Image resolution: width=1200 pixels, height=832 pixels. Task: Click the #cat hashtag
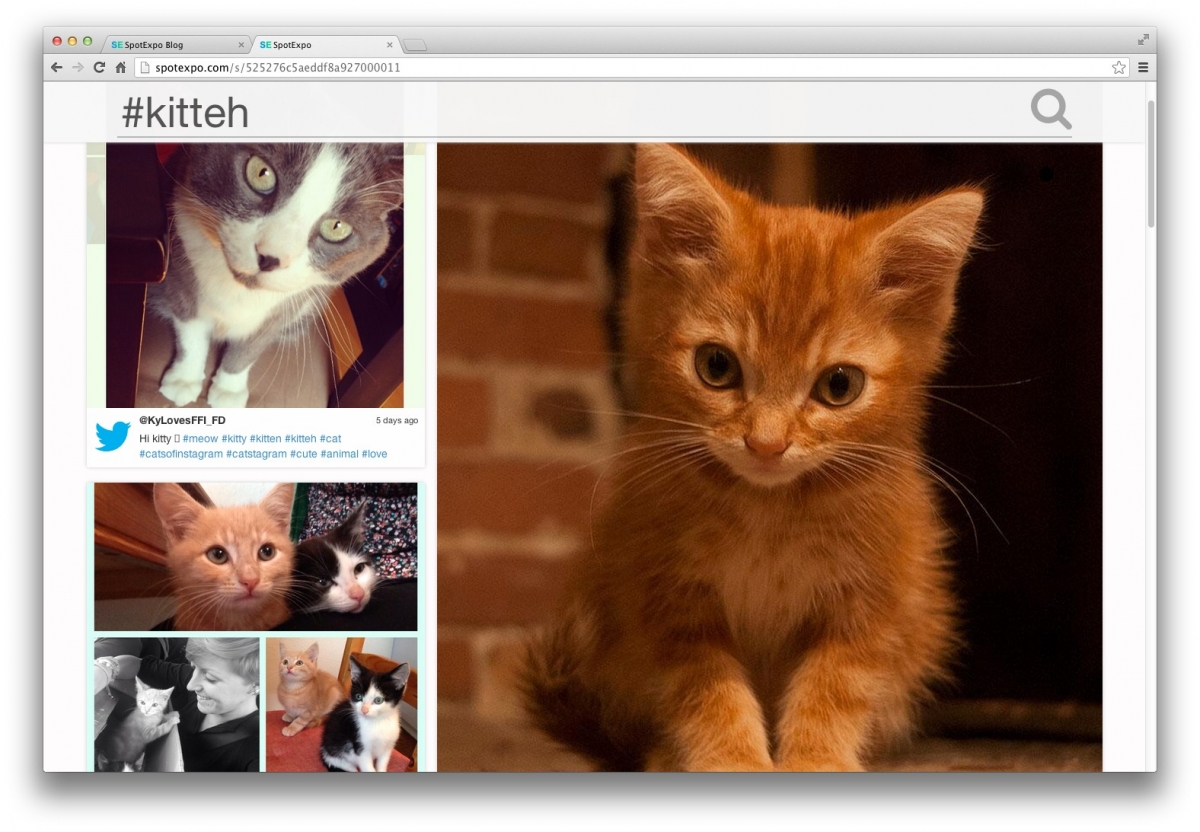(331, 438)
